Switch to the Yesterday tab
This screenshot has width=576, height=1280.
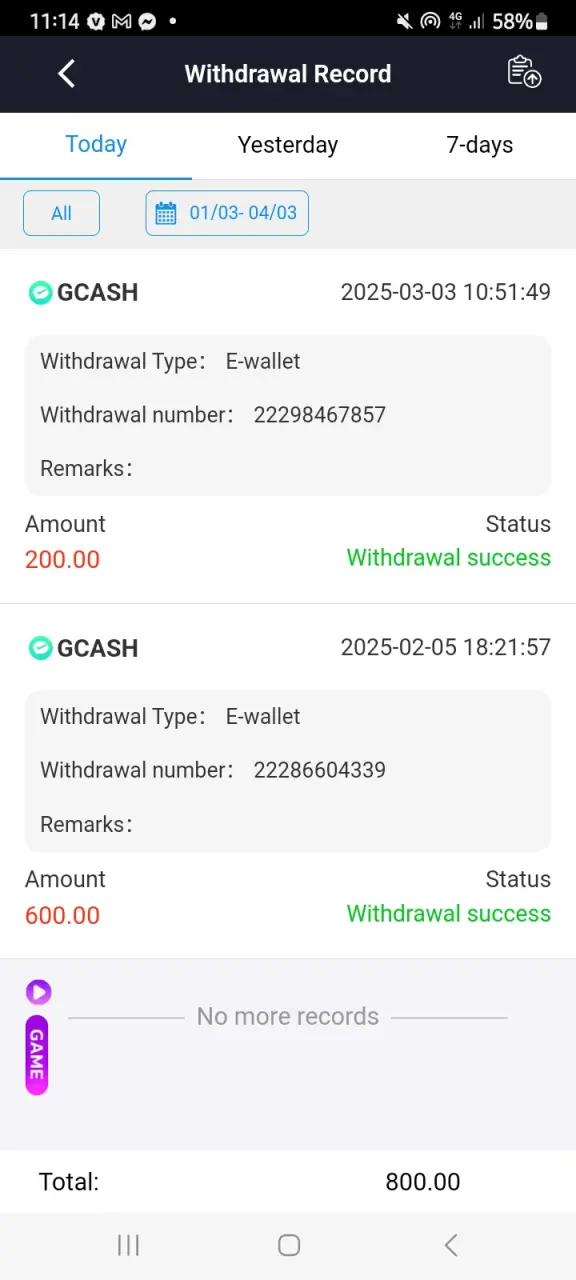click(x=288, y=145)
